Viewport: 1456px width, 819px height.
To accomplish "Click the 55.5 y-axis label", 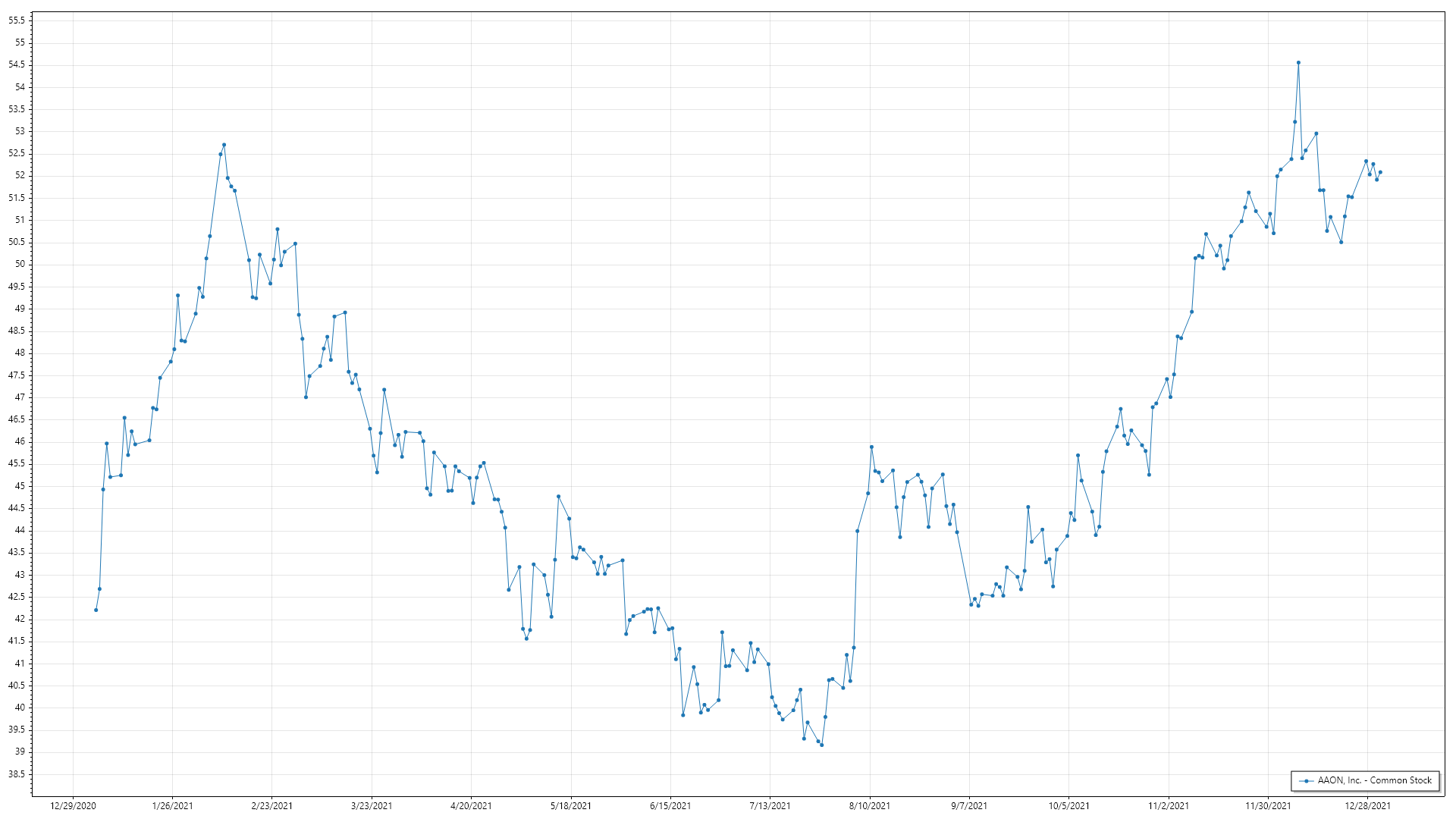I will click(x=17, y=20).
